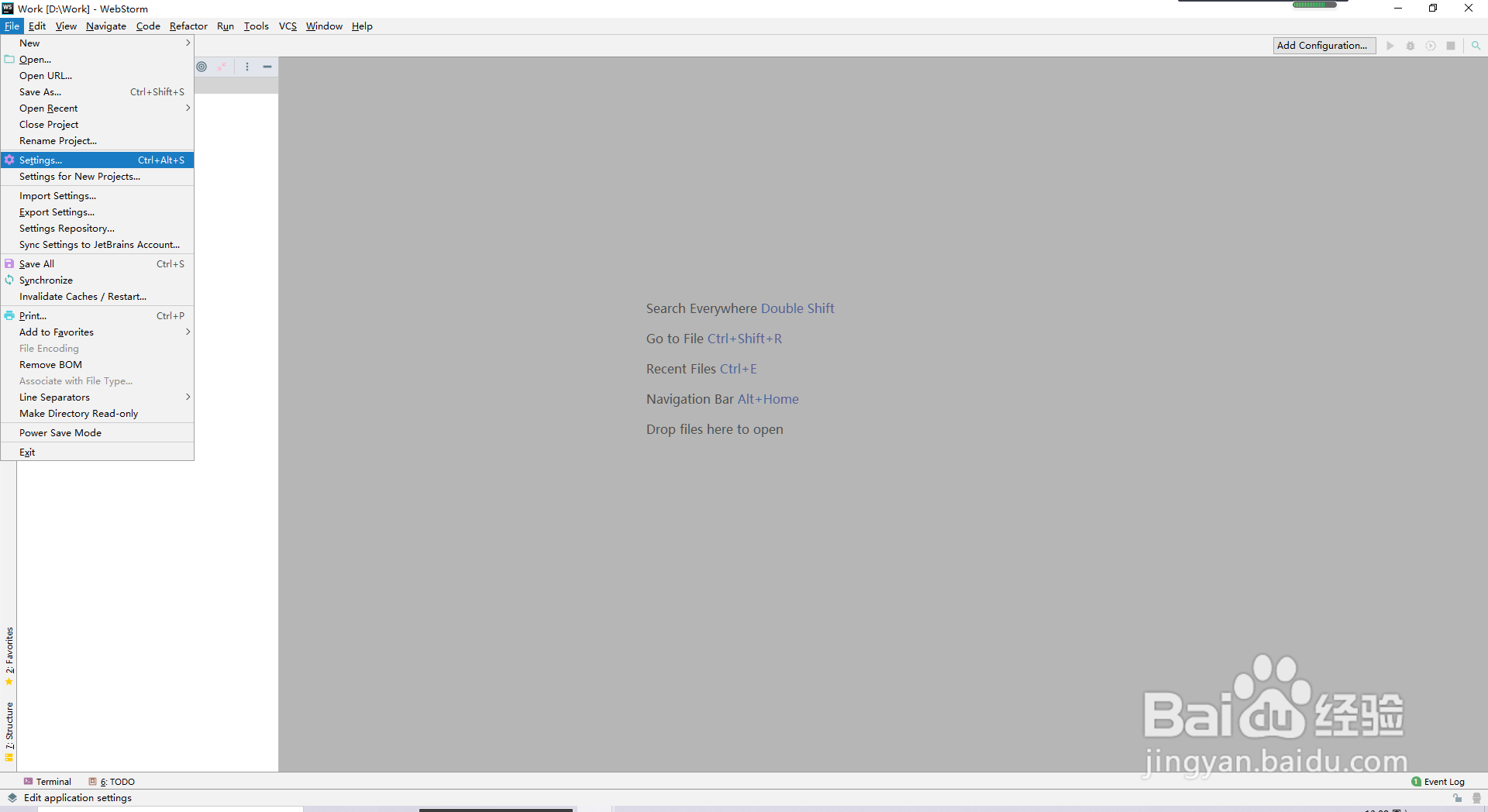Click Remove BOM entry
The image size is (1488, 812).
97,365
